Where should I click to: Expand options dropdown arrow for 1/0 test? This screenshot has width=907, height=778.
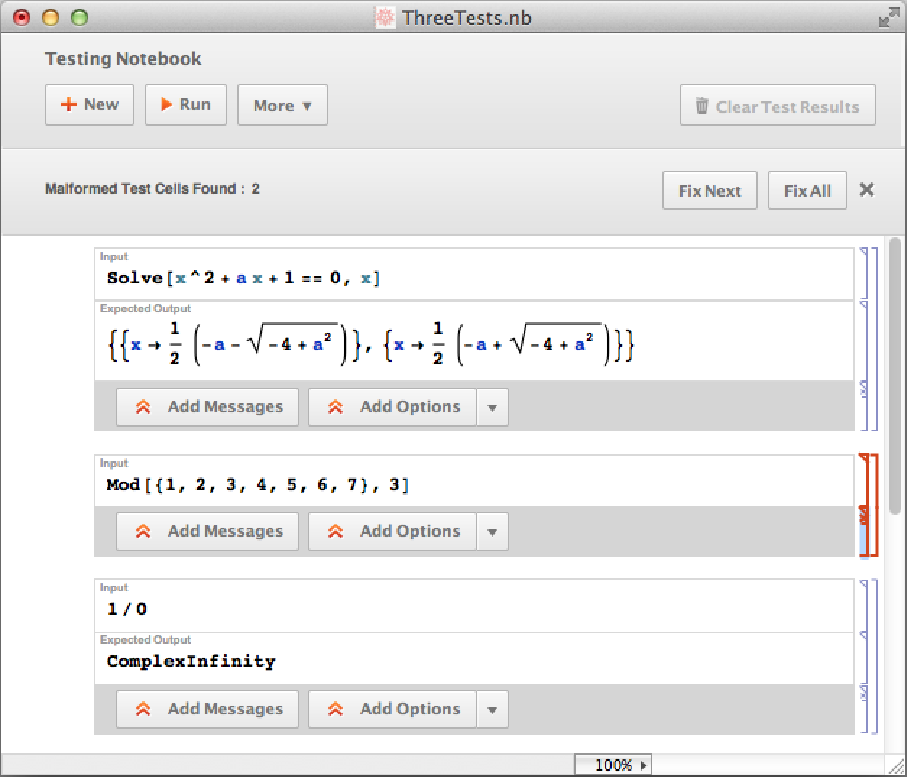pyautogui.click(x=492, y=710)
